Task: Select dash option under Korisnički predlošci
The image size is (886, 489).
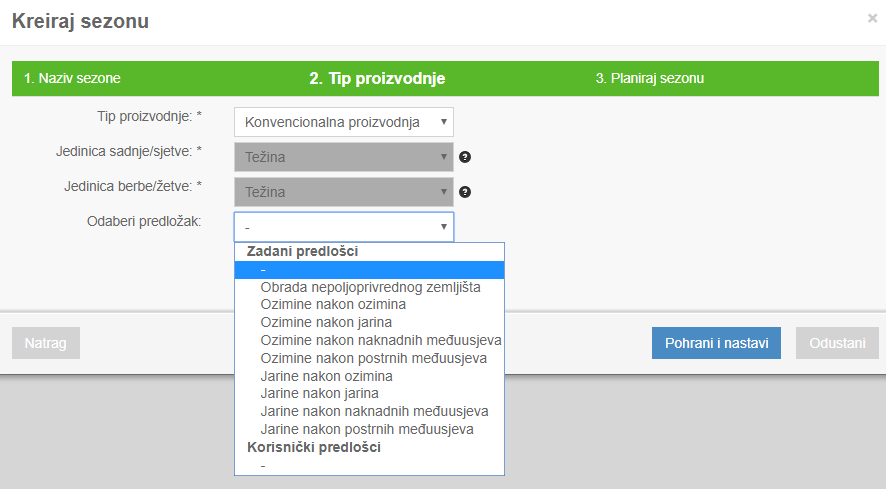Action: pyautogui.click(x=370, y=466)
